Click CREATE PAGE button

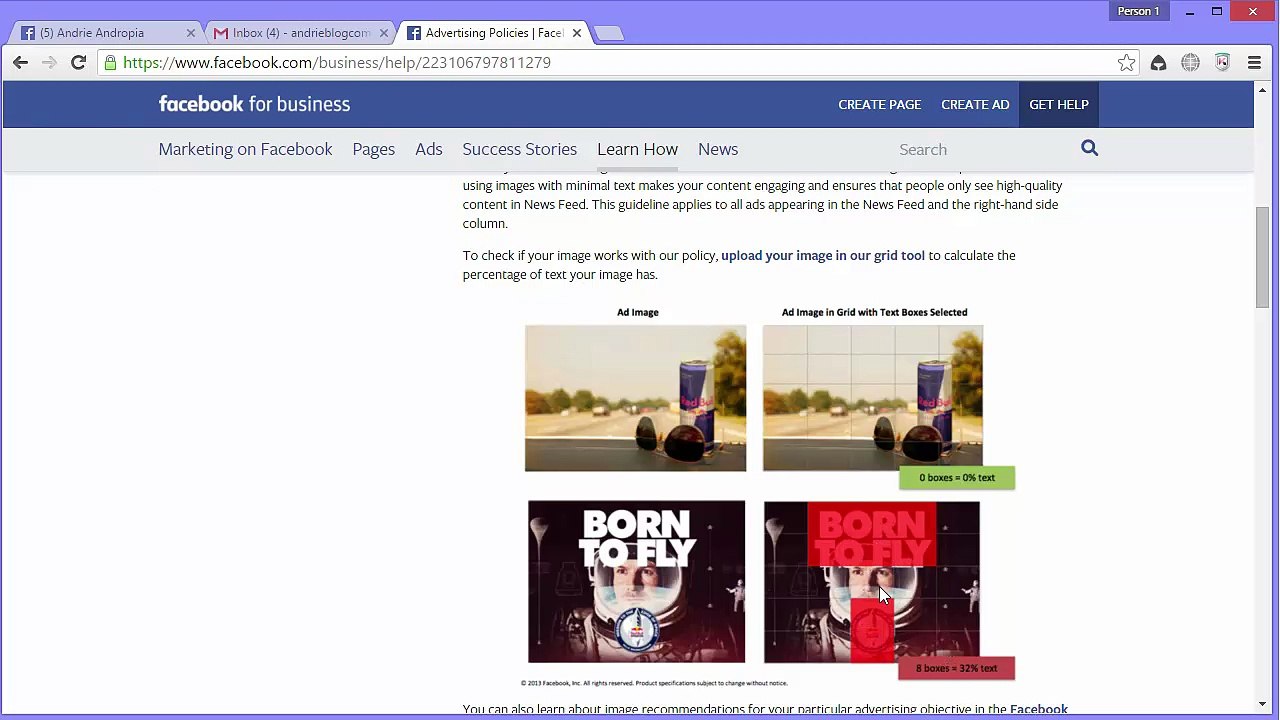coord(880,104)
